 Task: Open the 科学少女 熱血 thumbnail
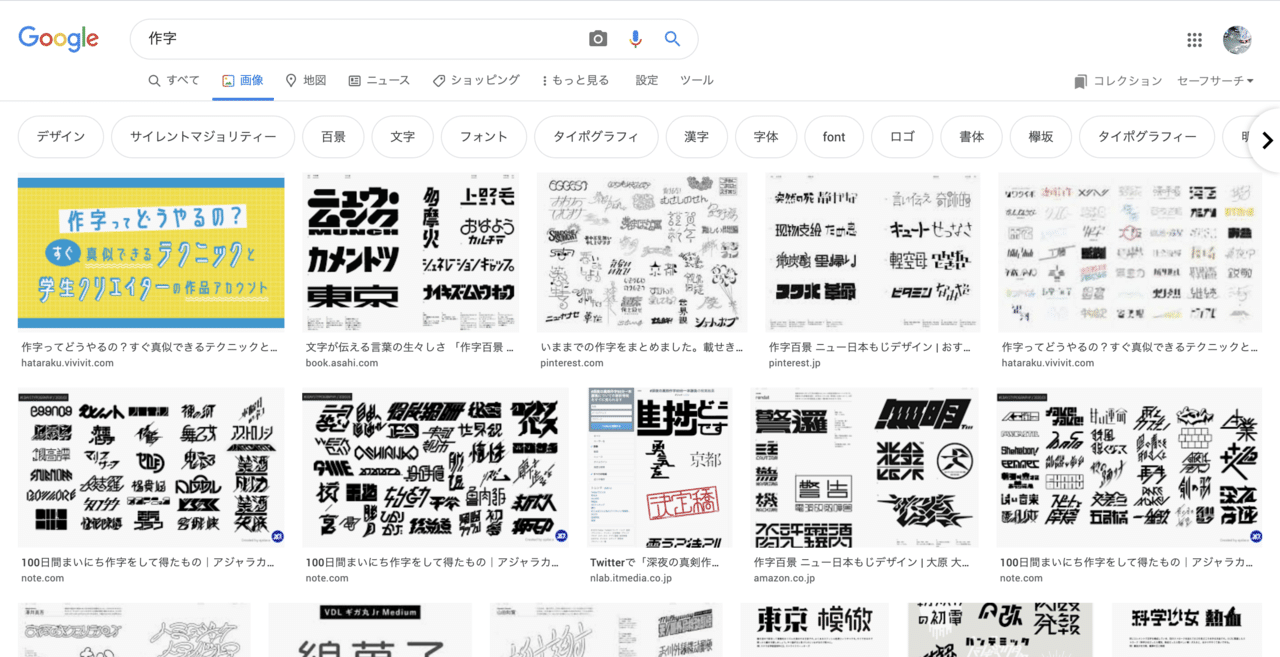pyautogui.click(x=1187, y=630)
